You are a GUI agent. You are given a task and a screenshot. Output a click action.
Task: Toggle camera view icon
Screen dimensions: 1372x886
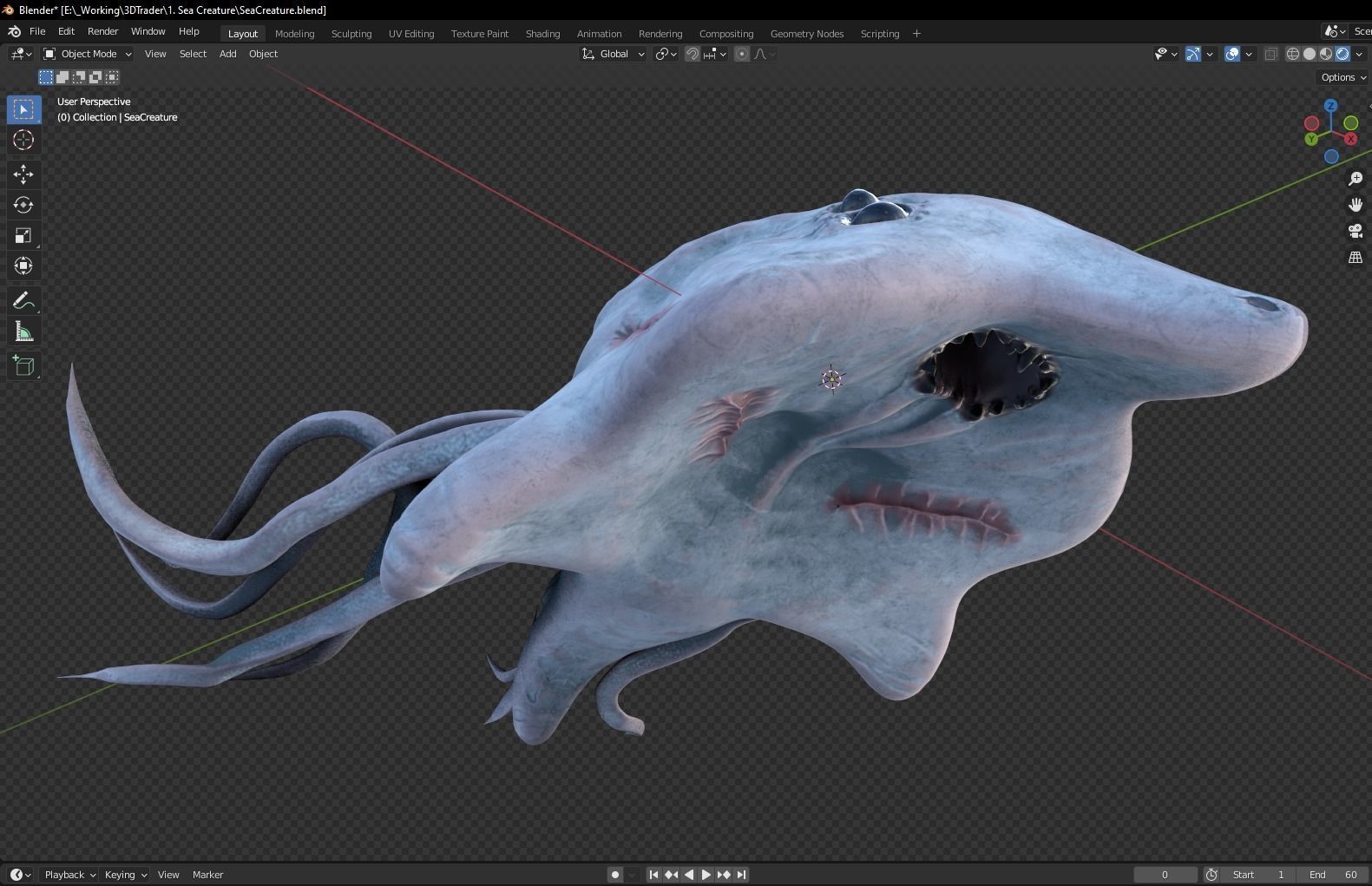pos(1356,231)
